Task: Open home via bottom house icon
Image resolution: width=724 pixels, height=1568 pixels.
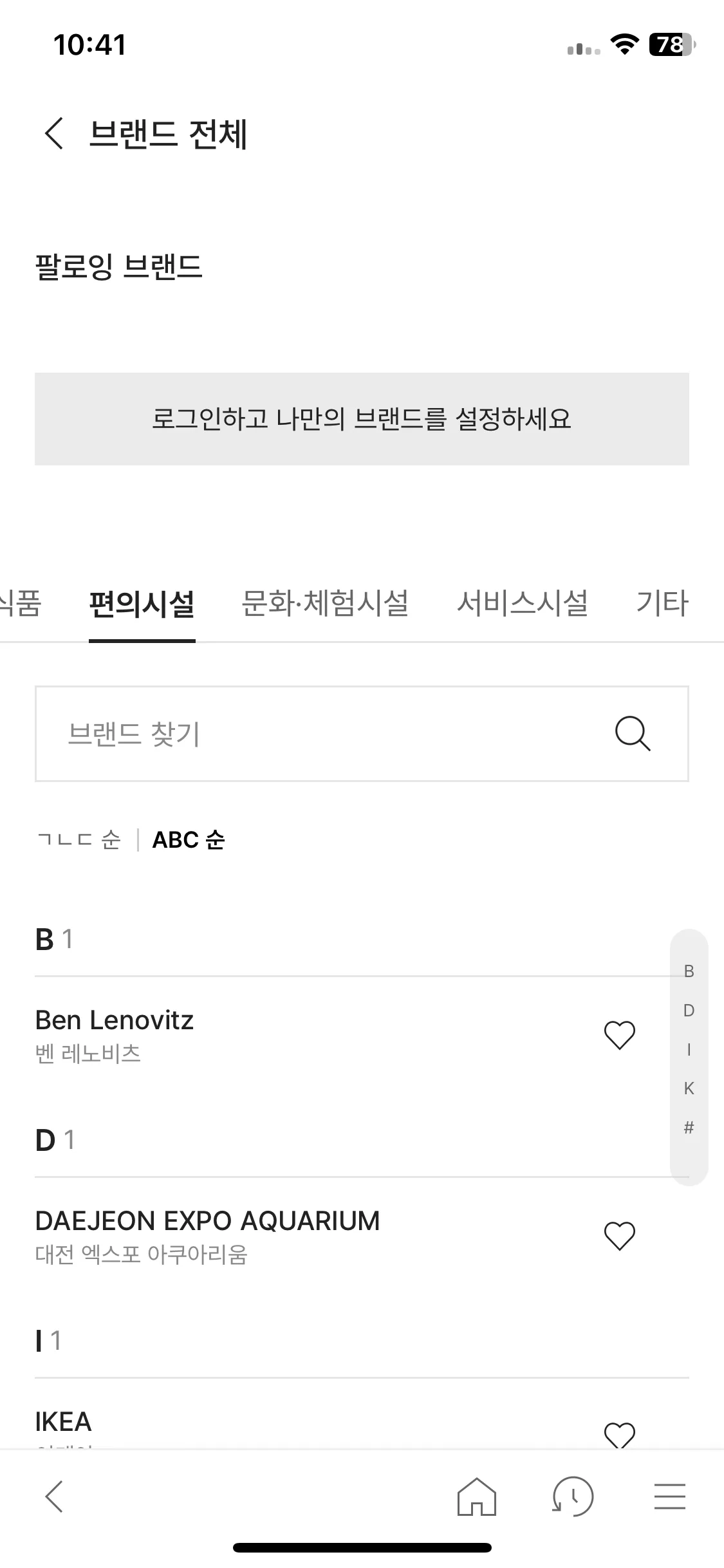Action: click(477, 1496)
